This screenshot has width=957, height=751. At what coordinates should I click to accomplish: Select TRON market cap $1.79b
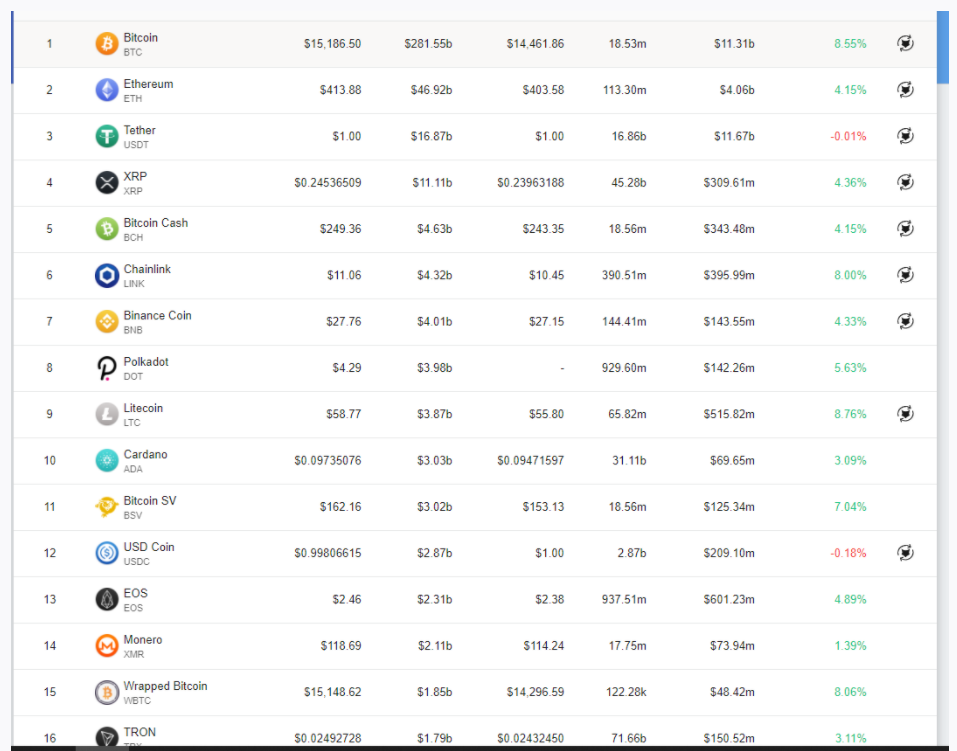[435, 738]
